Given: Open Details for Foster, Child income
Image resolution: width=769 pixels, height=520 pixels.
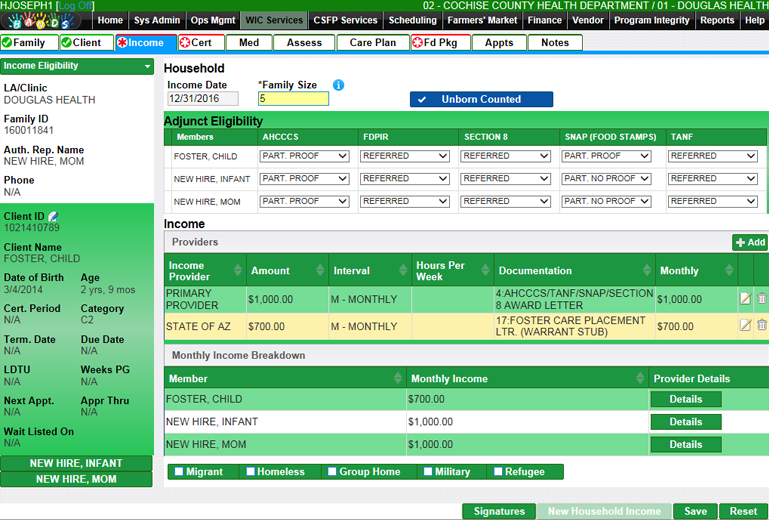Looking at the screenshot, I should [x=685, y=399].
